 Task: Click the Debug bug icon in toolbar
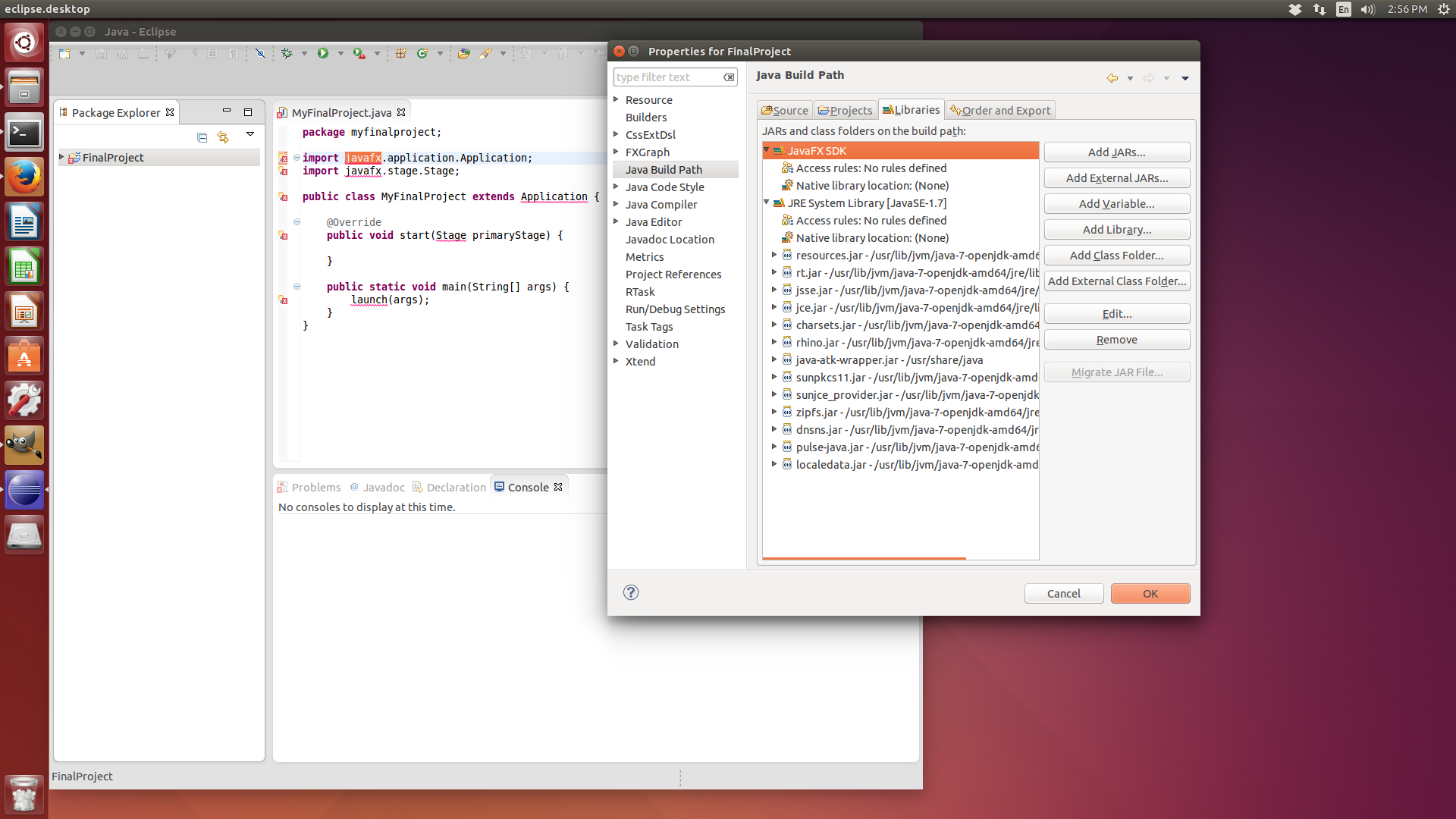pyautogui.click(x=287, y=53)
